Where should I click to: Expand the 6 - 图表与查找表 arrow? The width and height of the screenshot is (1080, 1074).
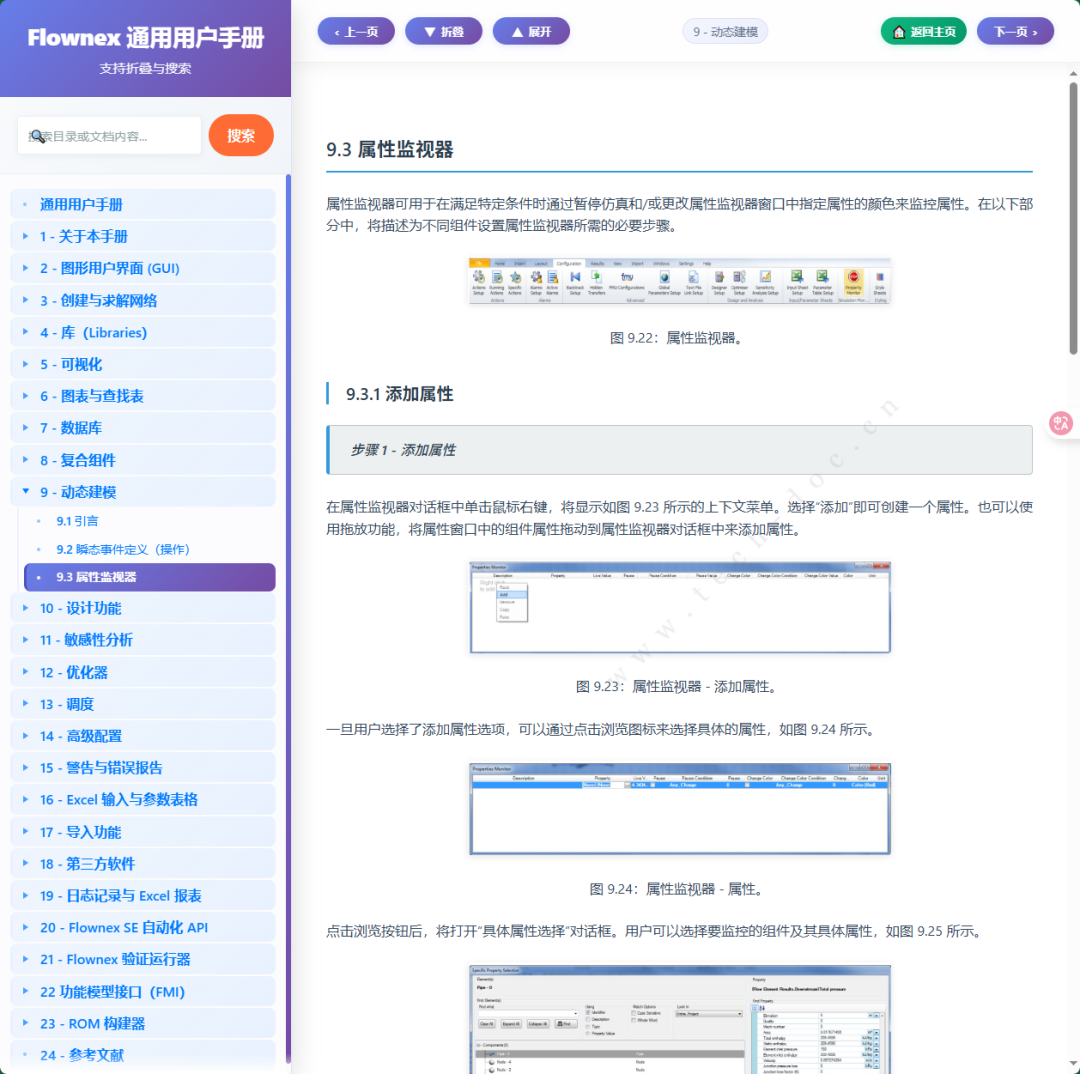click(25, 396)
